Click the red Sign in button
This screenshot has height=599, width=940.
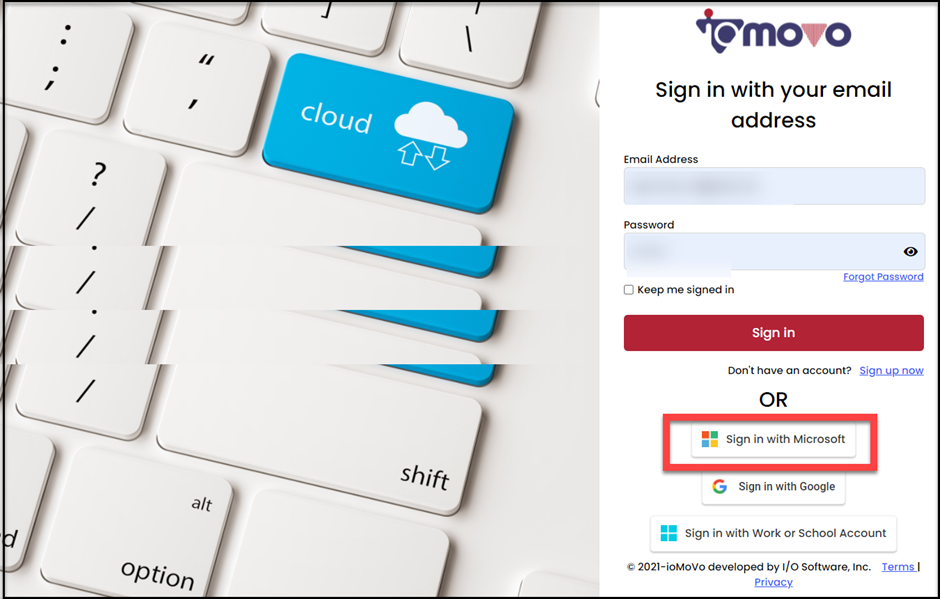click(x=773, y=333)
